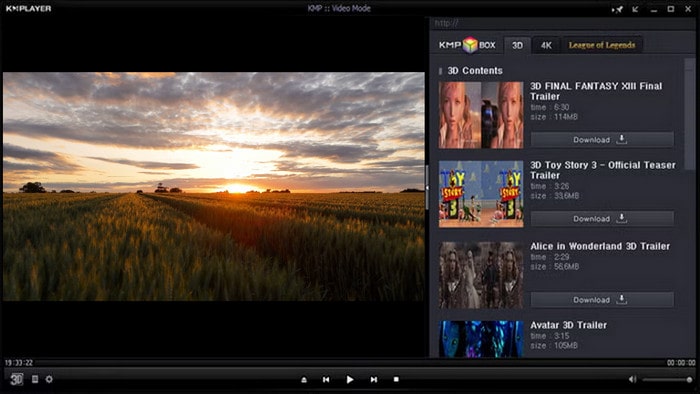Mute audio via the speaker icon
The height and width of the screenshot is (394, 700).
tap(632, 379)
